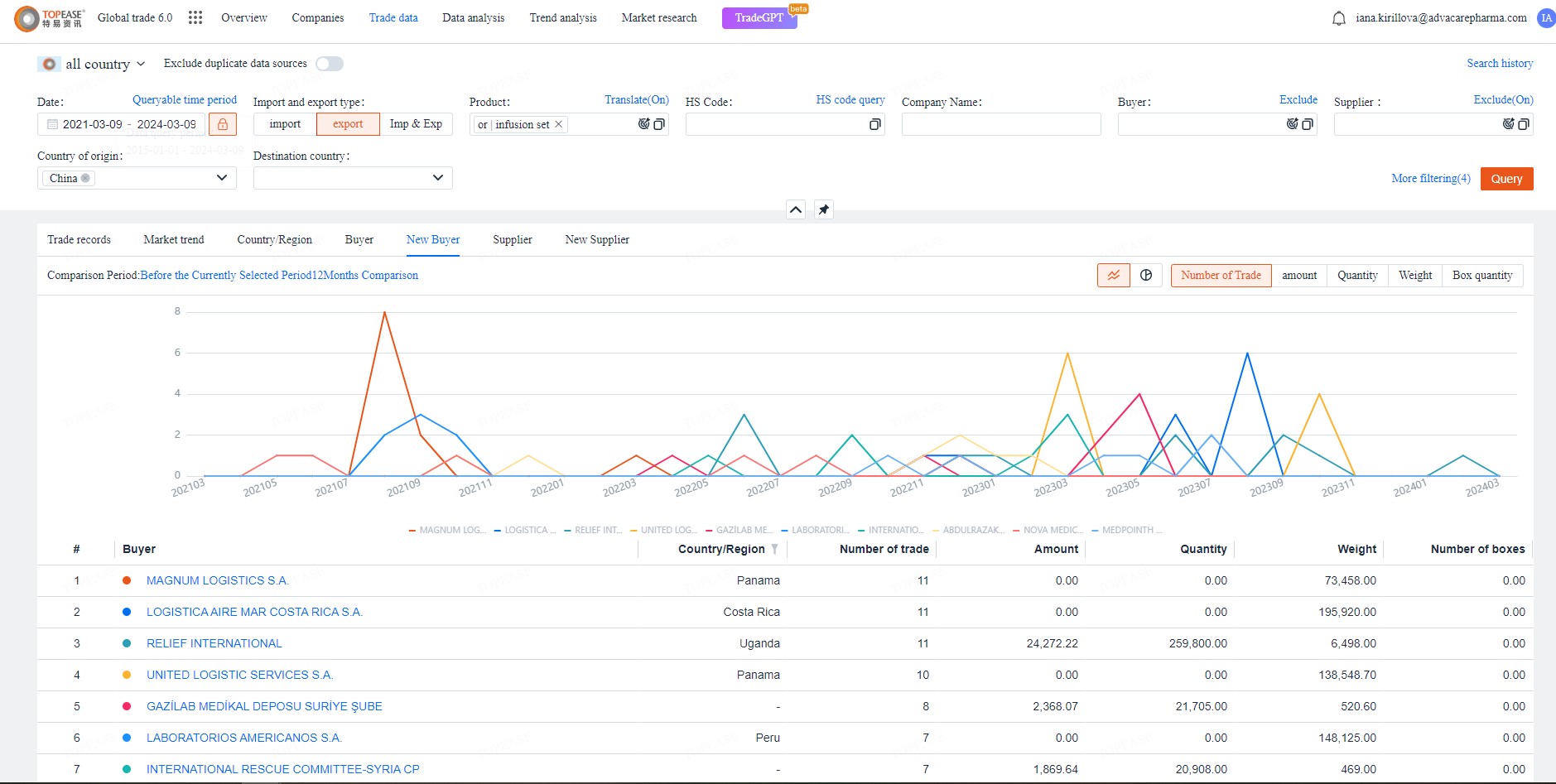Collapse the filter panel with the up arrow

pyautogui.click(x=796, y=209)
